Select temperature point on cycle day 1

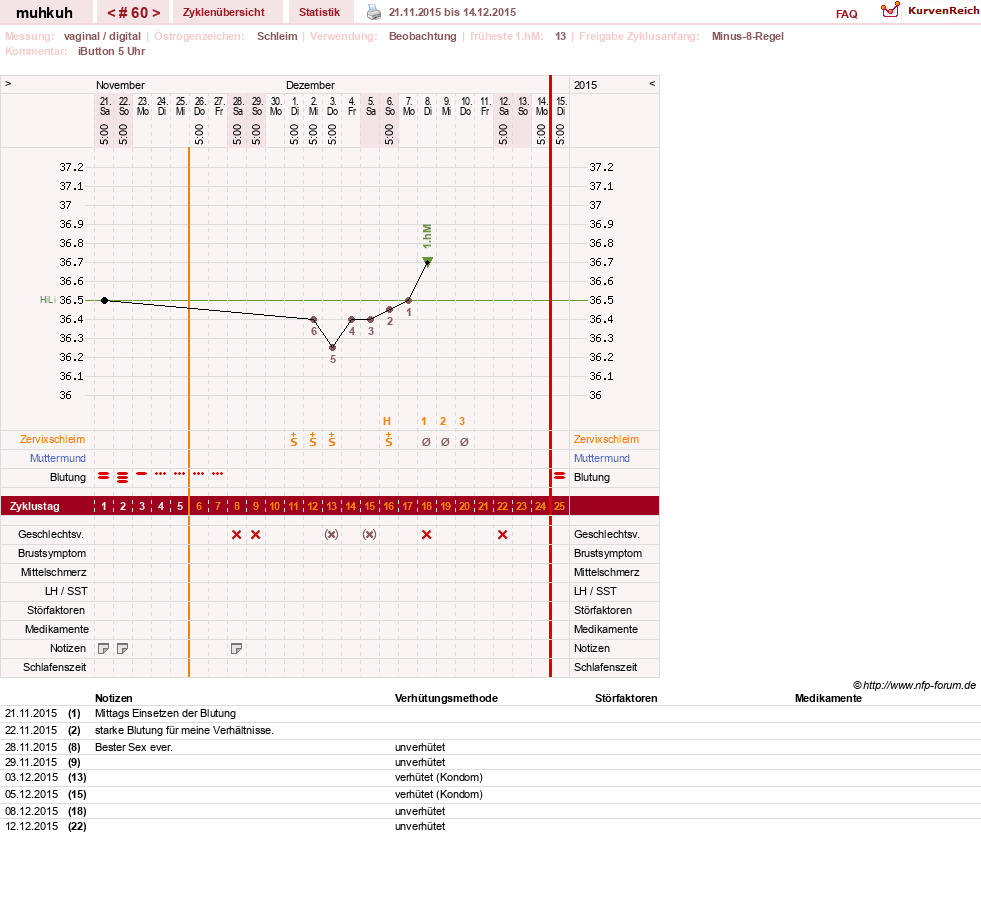tap(104, 300)
